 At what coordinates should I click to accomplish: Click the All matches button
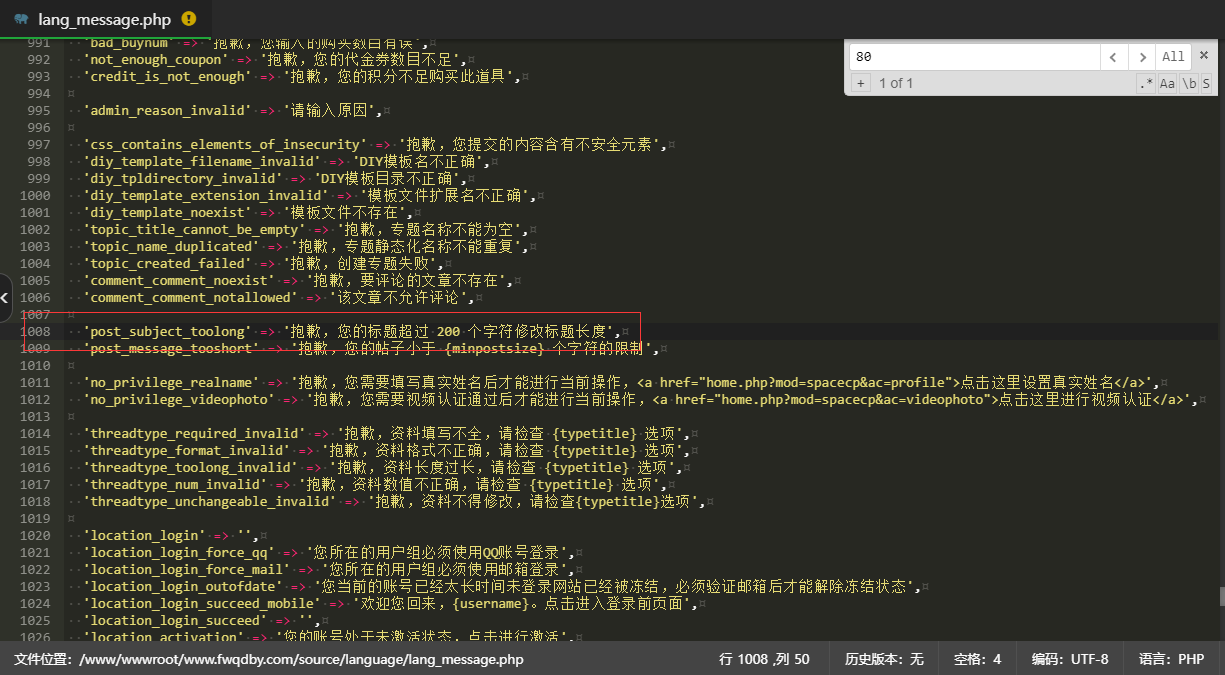(x=1173, y=57)
